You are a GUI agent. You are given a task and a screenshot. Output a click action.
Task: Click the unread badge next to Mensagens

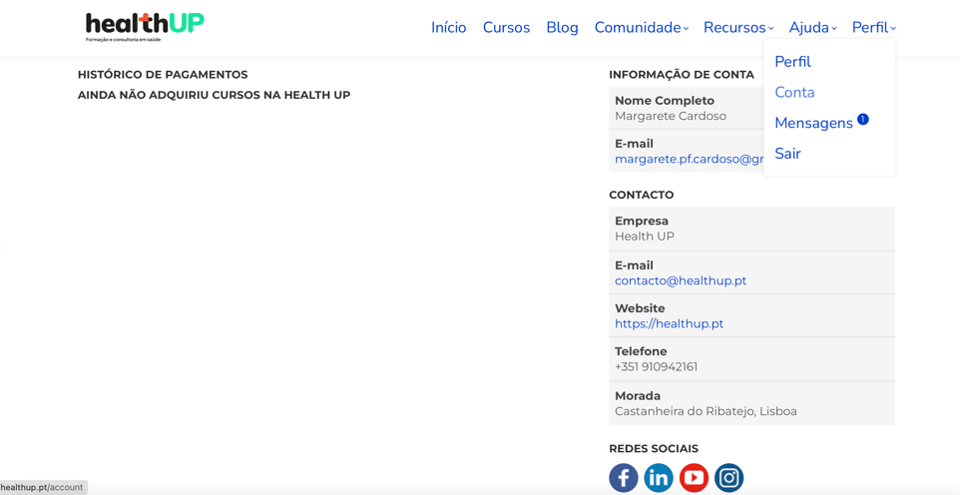[863, 119]
